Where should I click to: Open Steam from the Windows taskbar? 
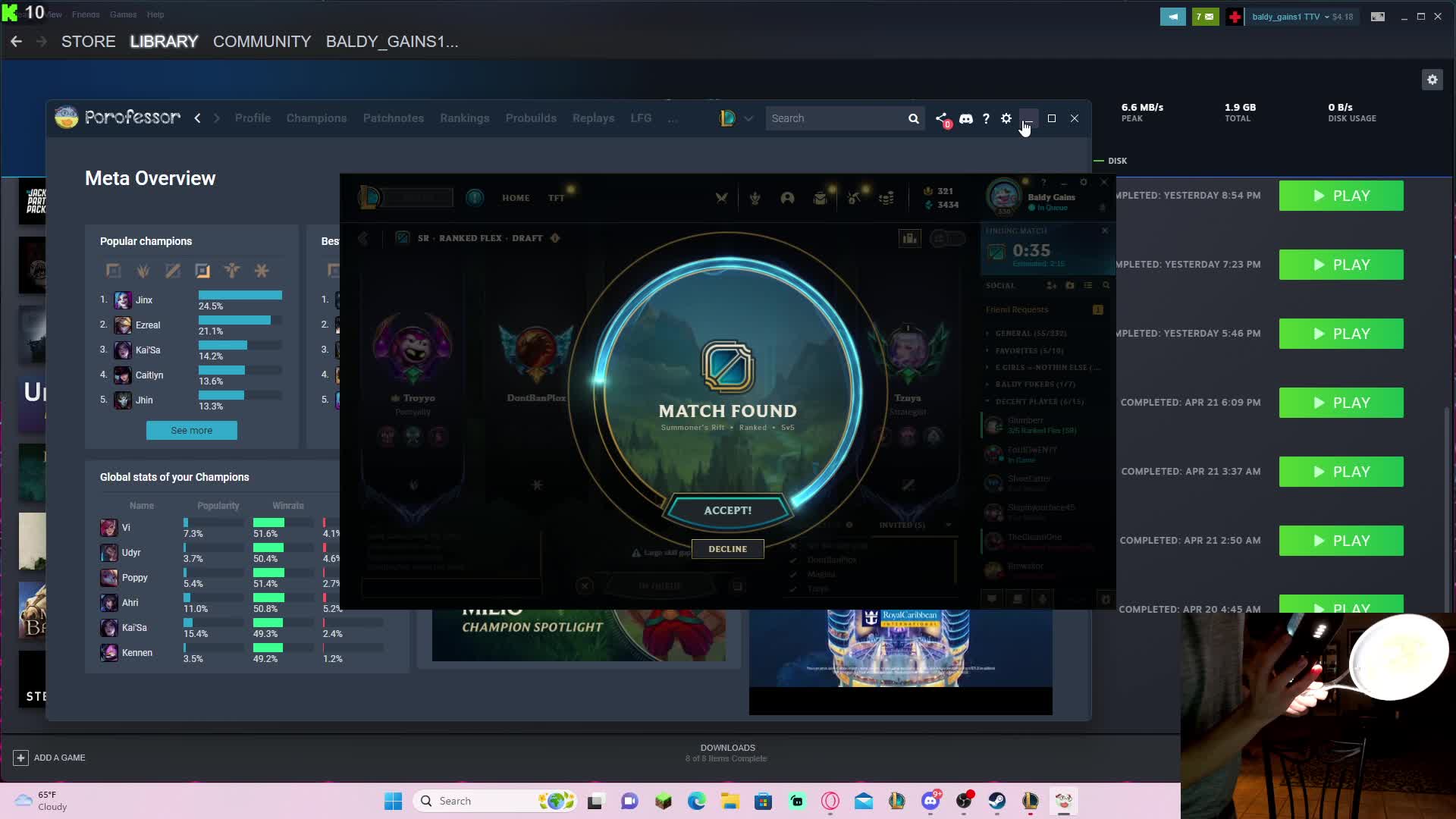tap(996, 801)
